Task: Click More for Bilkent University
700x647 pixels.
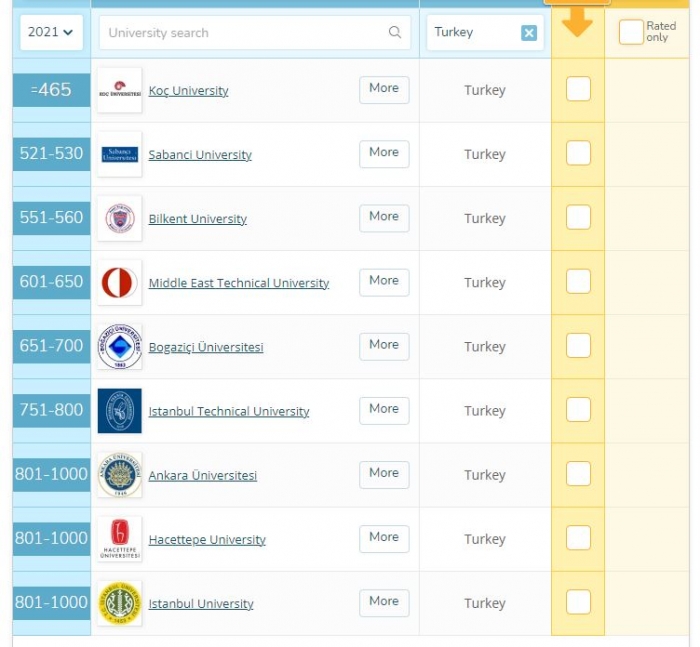Action: [x=384, y=218]
